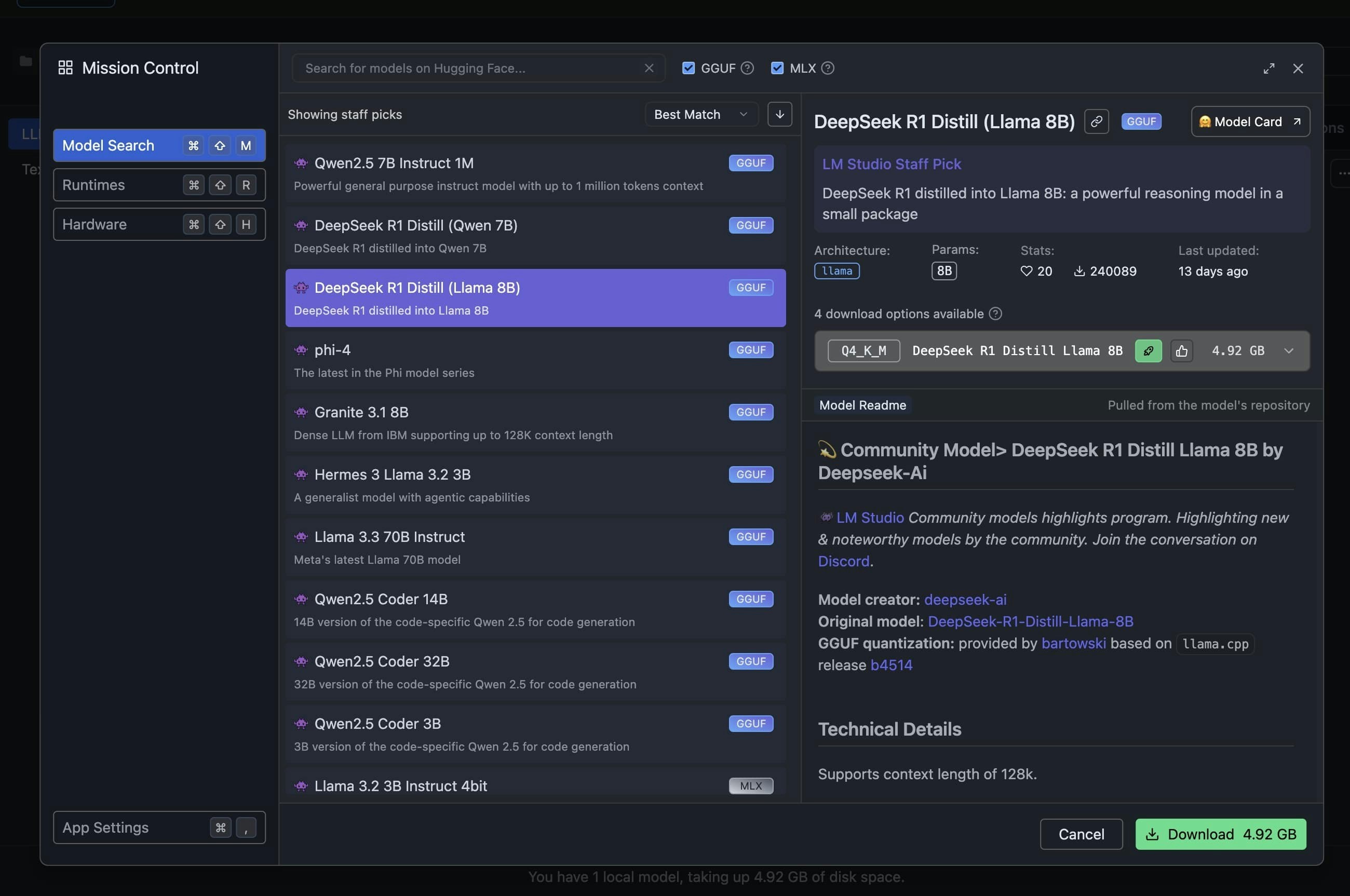Click help icon beside download options available
Screen dimensions: 1350x896
(995, 314)
